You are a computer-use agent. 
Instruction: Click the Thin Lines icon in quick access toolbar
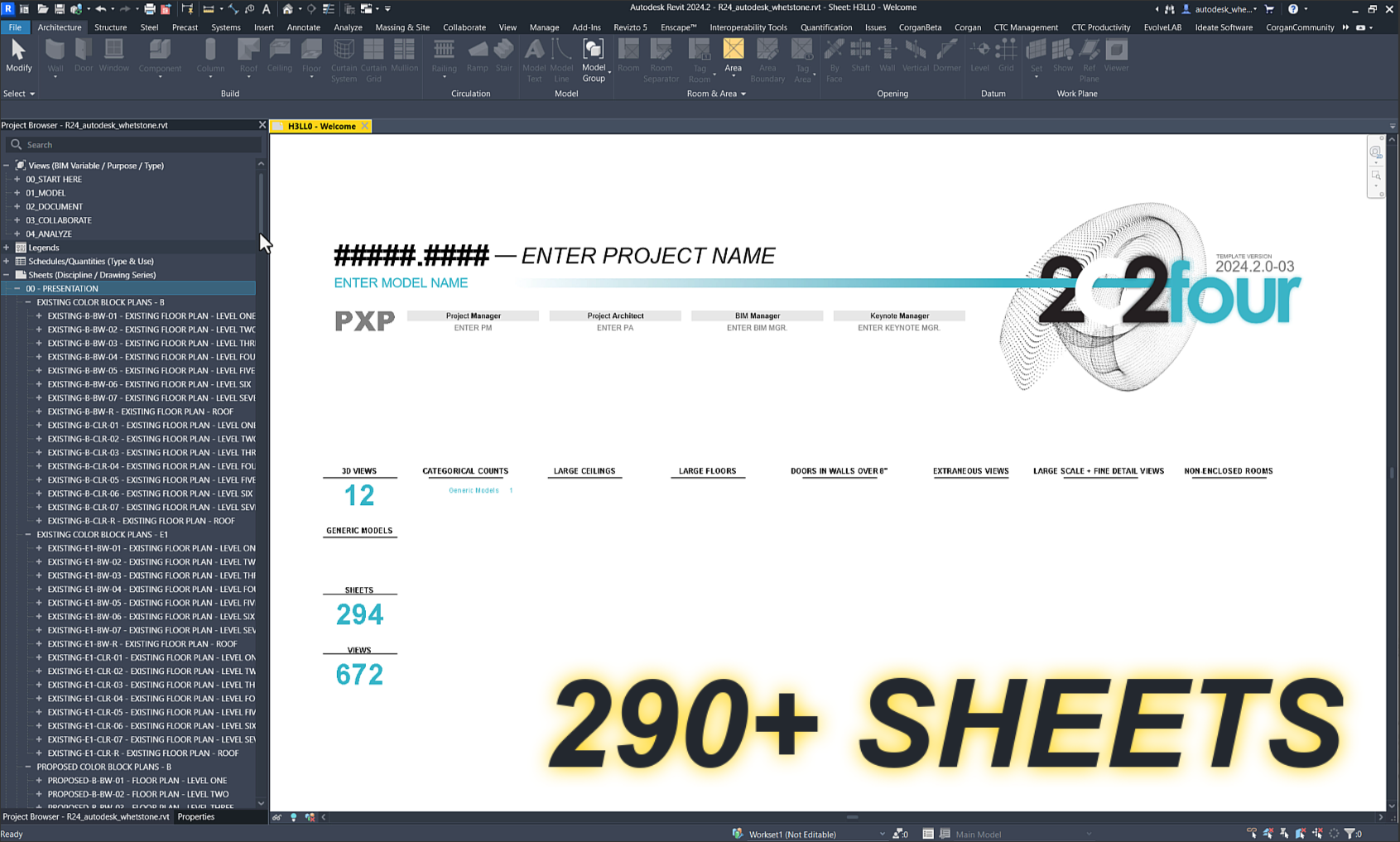pos(328,9)
